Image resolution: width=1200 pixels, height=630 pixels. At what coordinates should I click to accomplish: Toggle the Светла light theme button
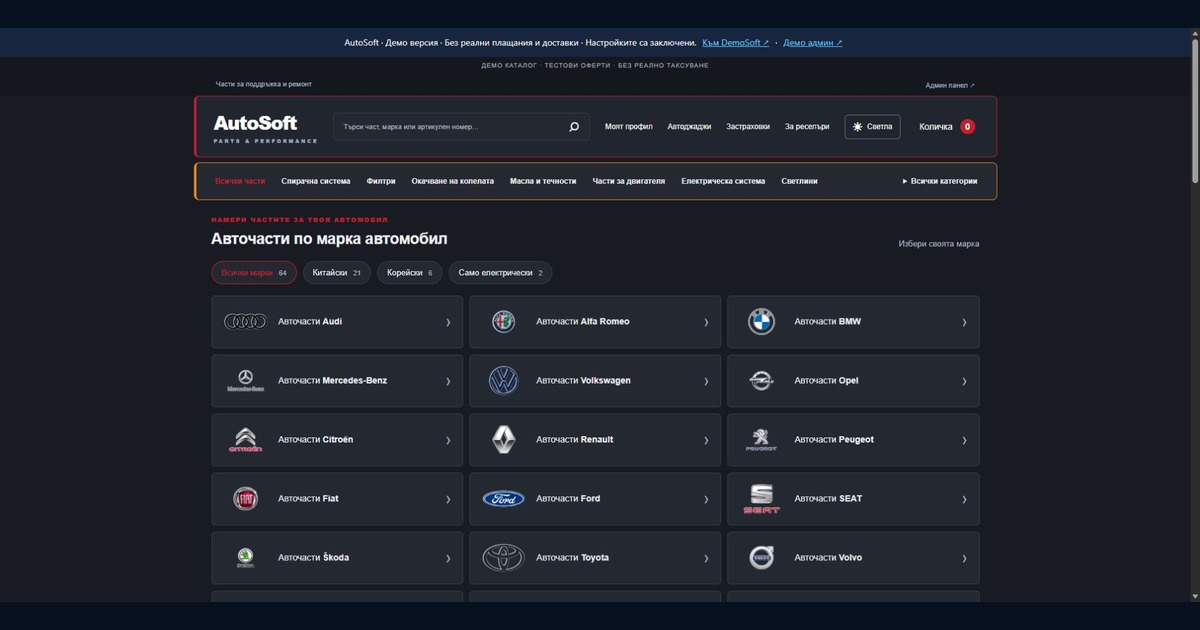[872, 127]
